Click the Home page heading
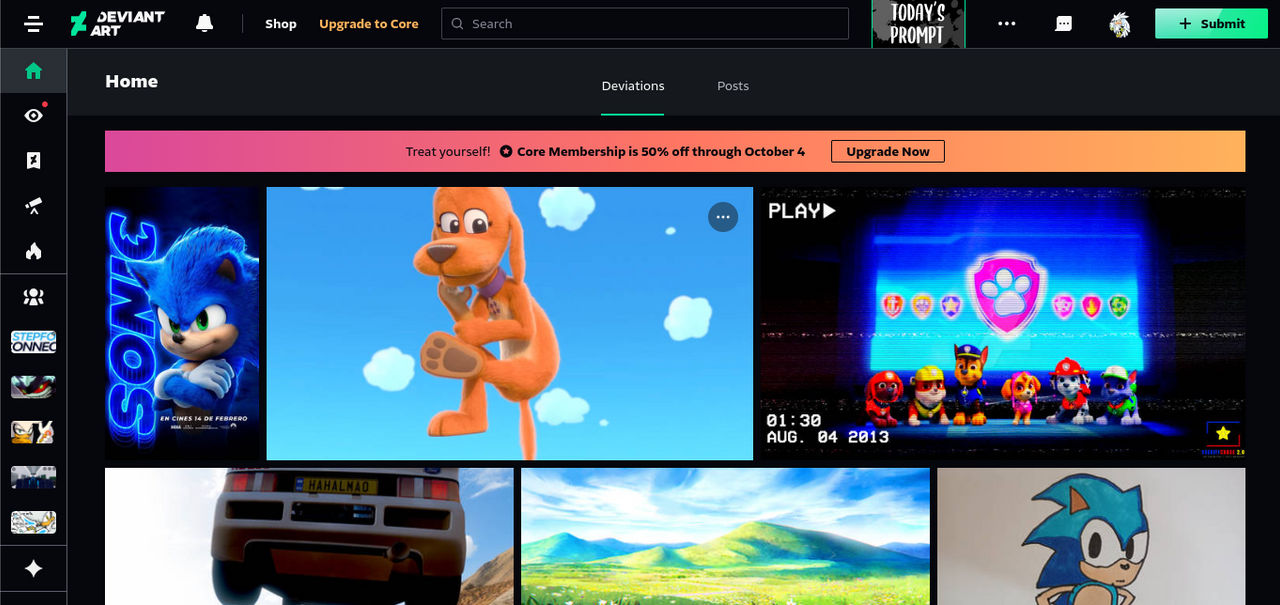This screenshot has width=1280, height=605. (x=132, y=82)
